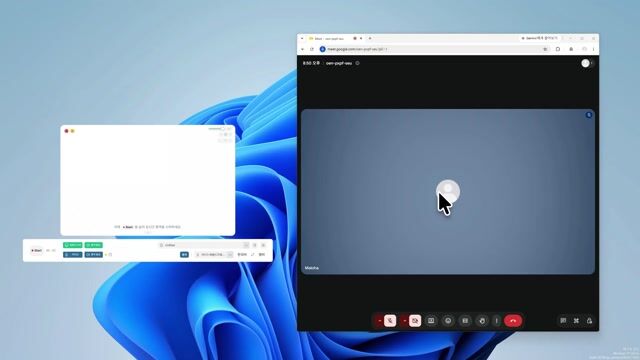
Task: Open more options in Meet toolbar
Action: coord(496,321)
